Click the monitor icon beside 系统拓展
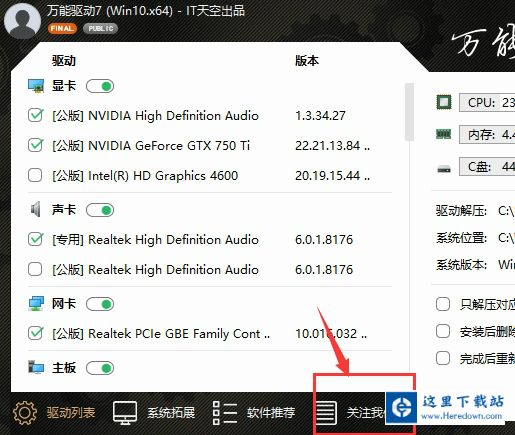Viewport: 515px width, 435px height. [x=125, y=413]
